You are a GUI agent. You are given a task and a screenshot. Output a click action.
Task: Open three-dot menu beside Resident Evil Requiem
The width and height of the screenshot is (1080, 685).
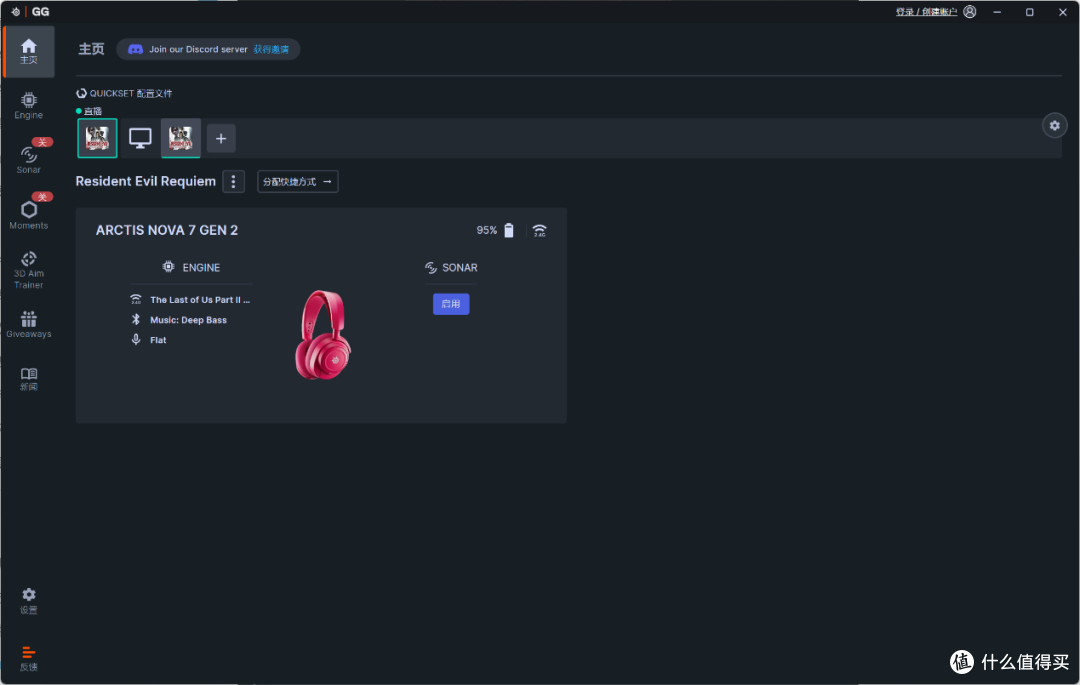(233, 182)
